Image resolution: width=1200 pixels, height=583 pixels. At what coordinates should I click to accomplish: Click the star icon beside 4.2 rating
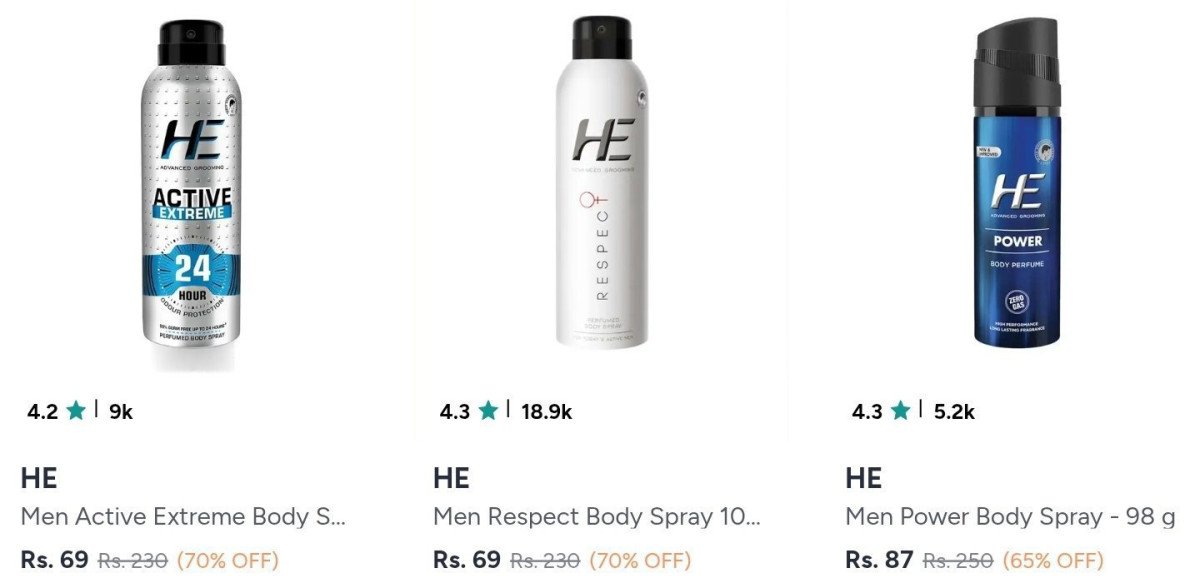coord(76,411)
